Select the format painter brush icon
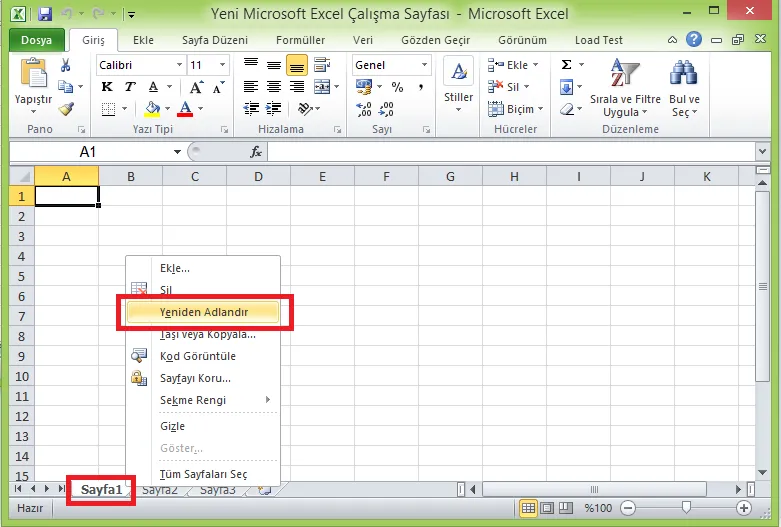The width and height of the screenshot is (781, 527). tap(66, 109)
